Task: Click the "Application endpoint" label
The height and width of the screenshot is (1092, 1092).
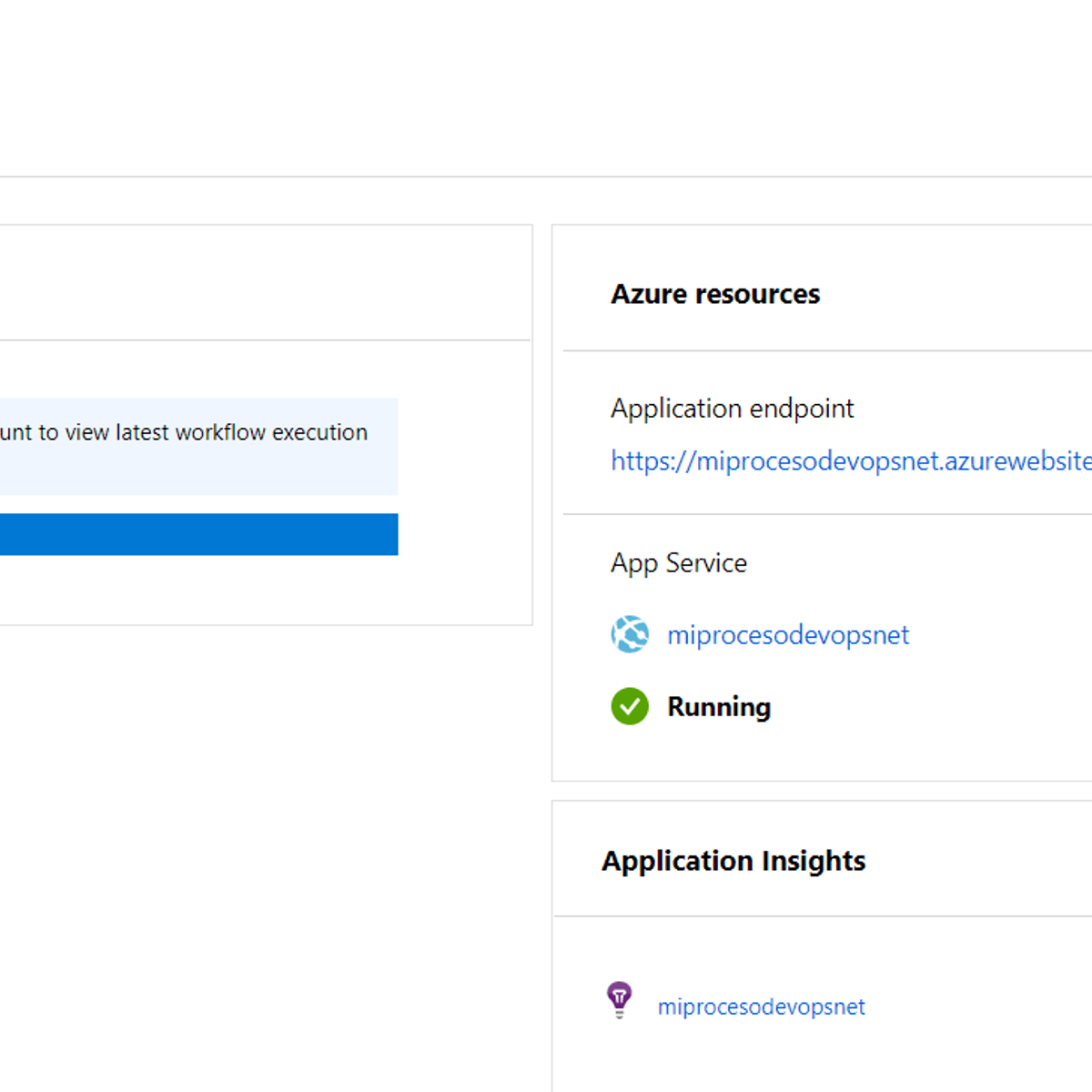Action: [x=733, y=409]
